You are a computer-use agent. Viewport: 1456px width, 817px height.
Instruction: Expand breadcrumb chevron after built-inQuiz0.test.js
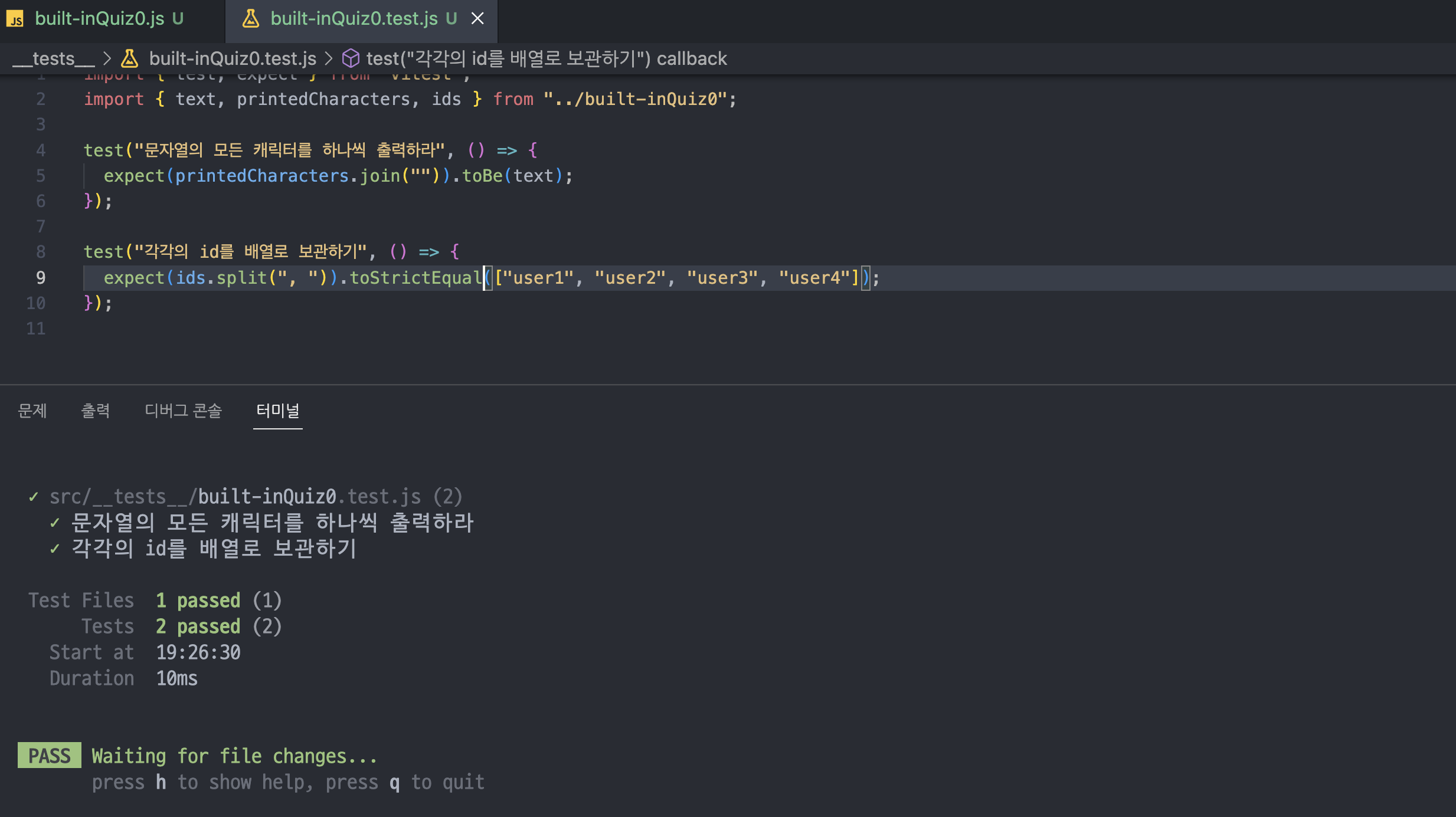click(329, 58)
